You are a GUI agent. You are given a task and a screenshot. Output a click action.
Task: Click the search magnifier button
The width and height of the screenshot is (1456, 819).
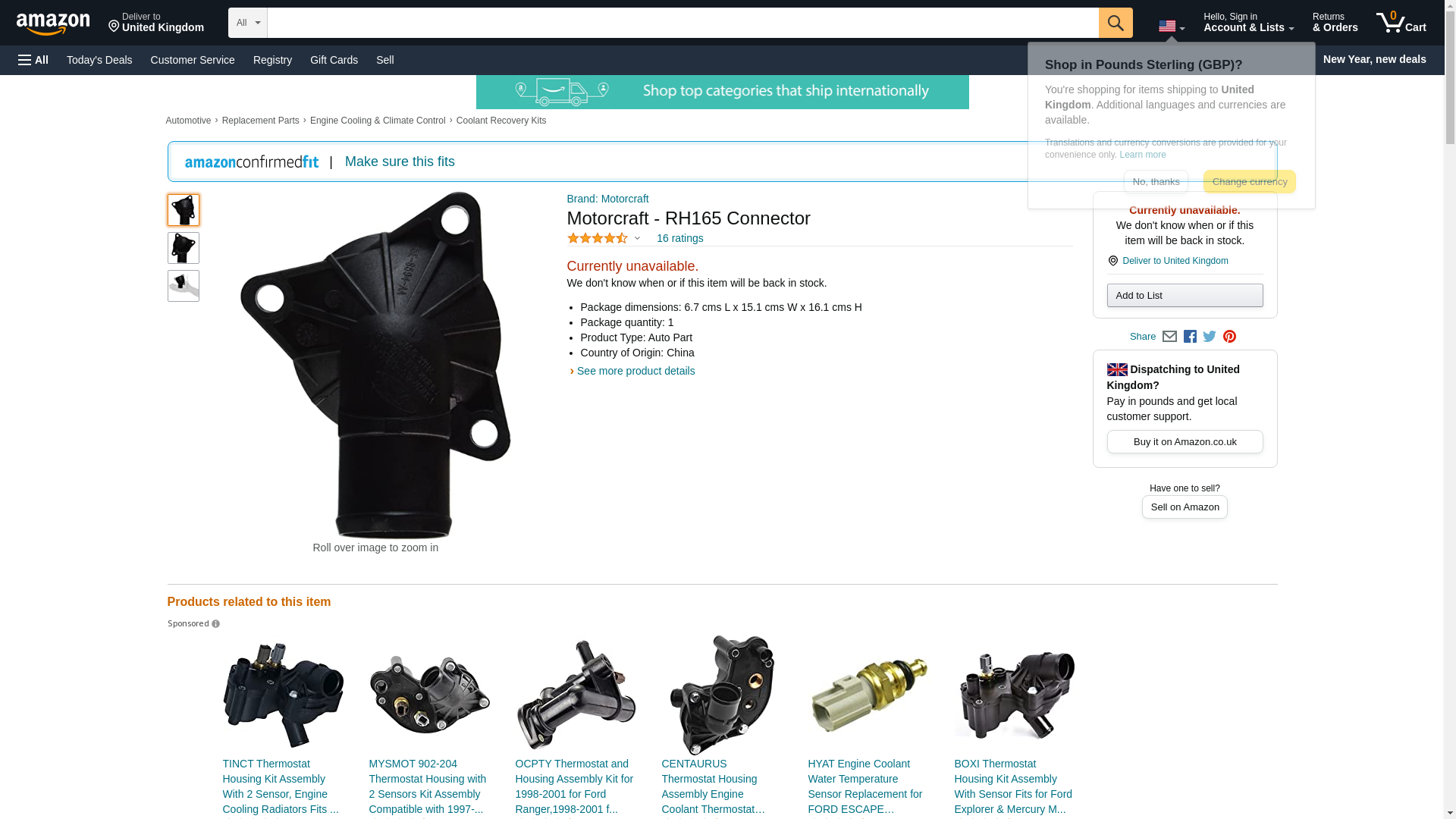click(1116, 23)
